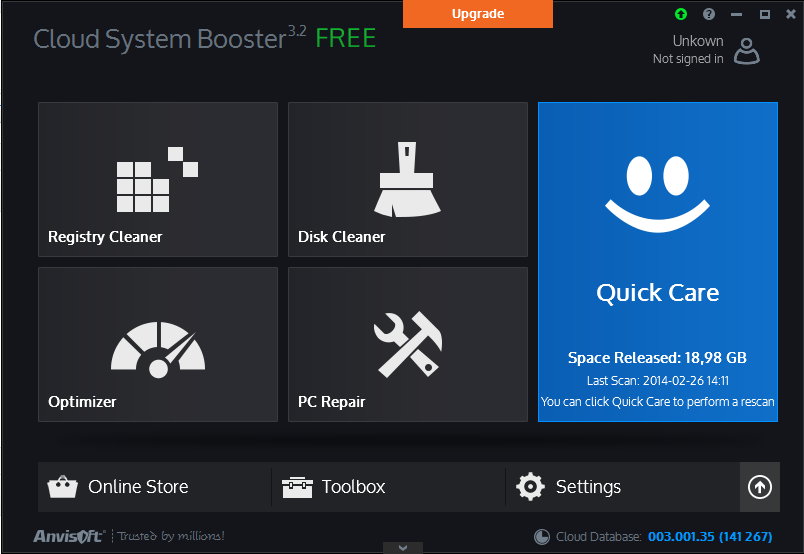The height and width of the screenshot is (554, 804).
Task: Click the Cloud Database pie icon
Action: [x=541, y=537]
